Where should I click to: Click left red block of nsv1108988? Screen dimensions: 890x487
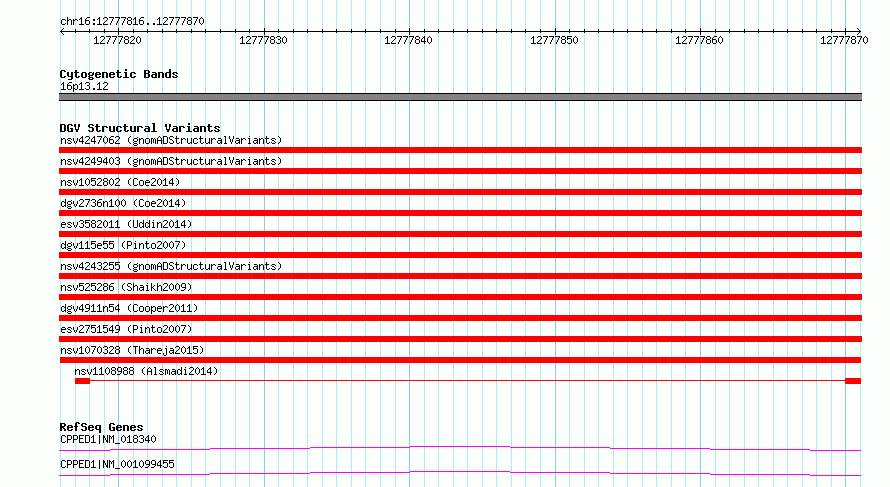[x=82, y=381]
